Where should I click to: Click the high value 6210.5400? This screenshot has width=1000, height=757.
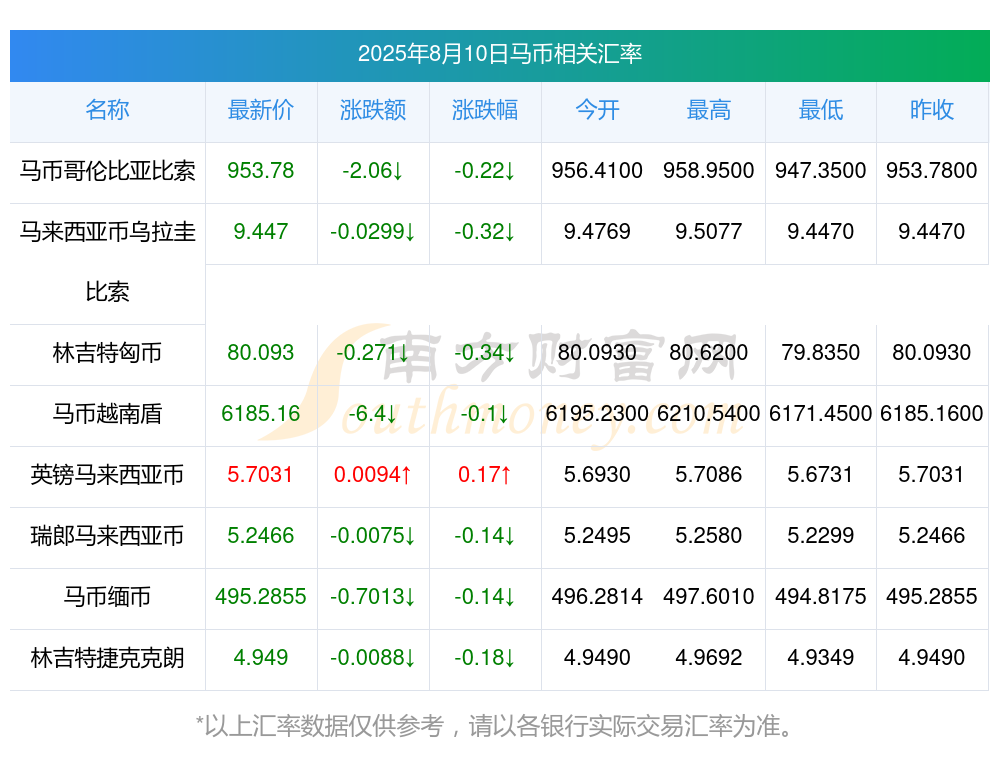coord(709,414)
